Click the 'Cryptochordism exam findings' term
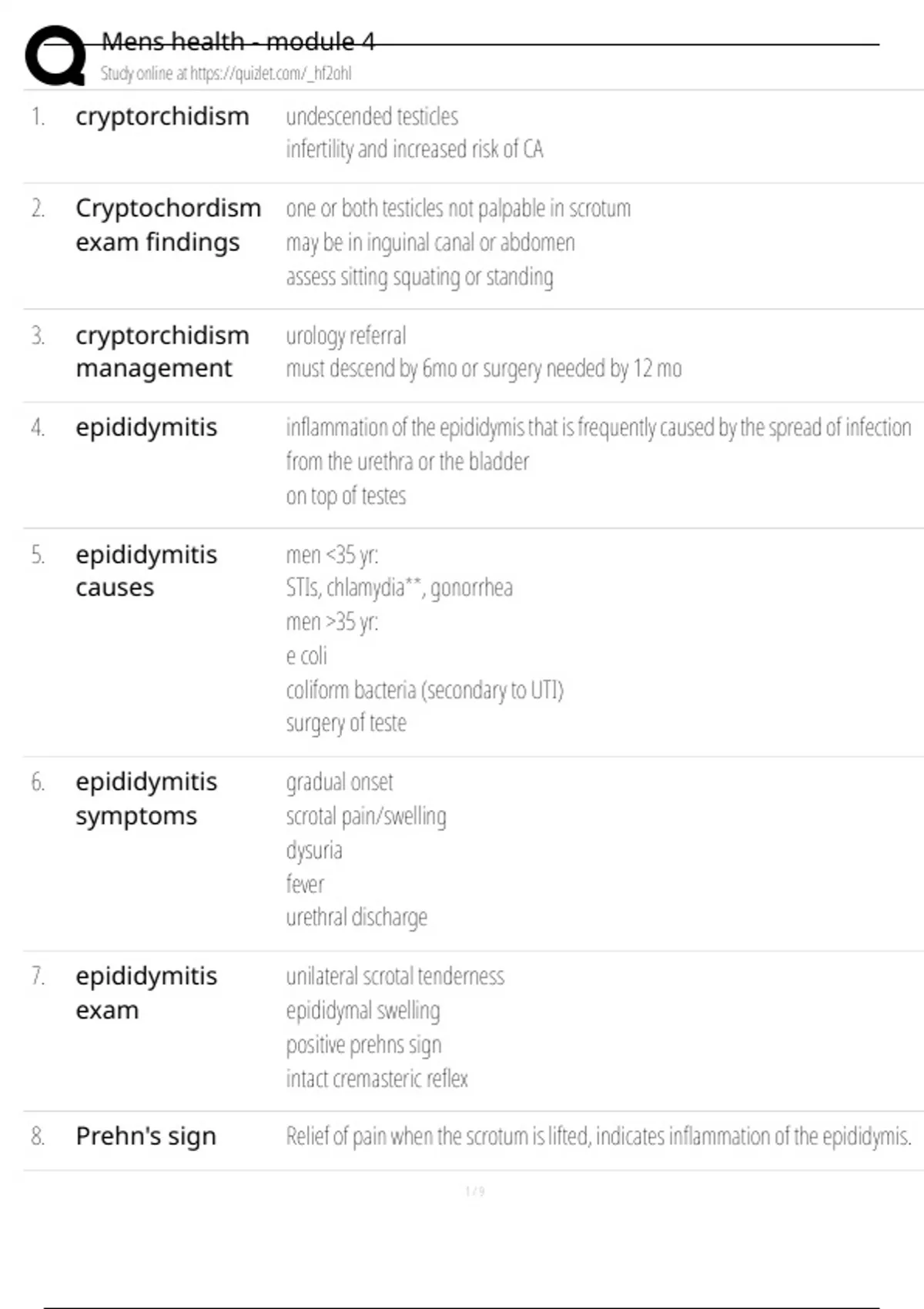The width and height of the screenshot is (924, 1309). (168, 225)
